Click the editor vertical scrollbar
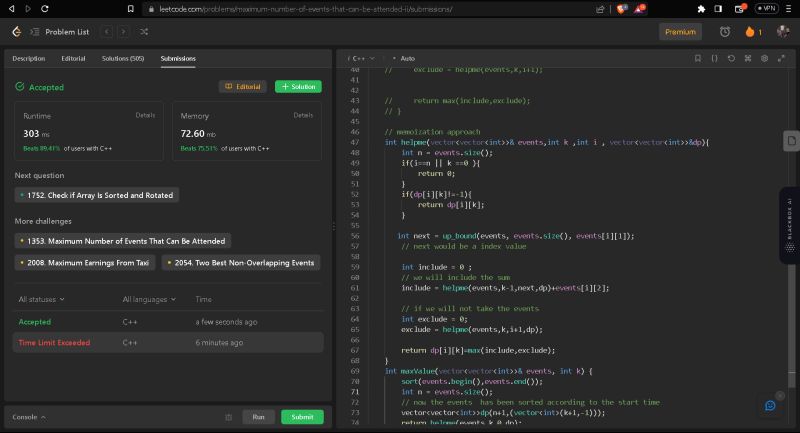Viewport: 800px width, 433px height. coord(791,326)
